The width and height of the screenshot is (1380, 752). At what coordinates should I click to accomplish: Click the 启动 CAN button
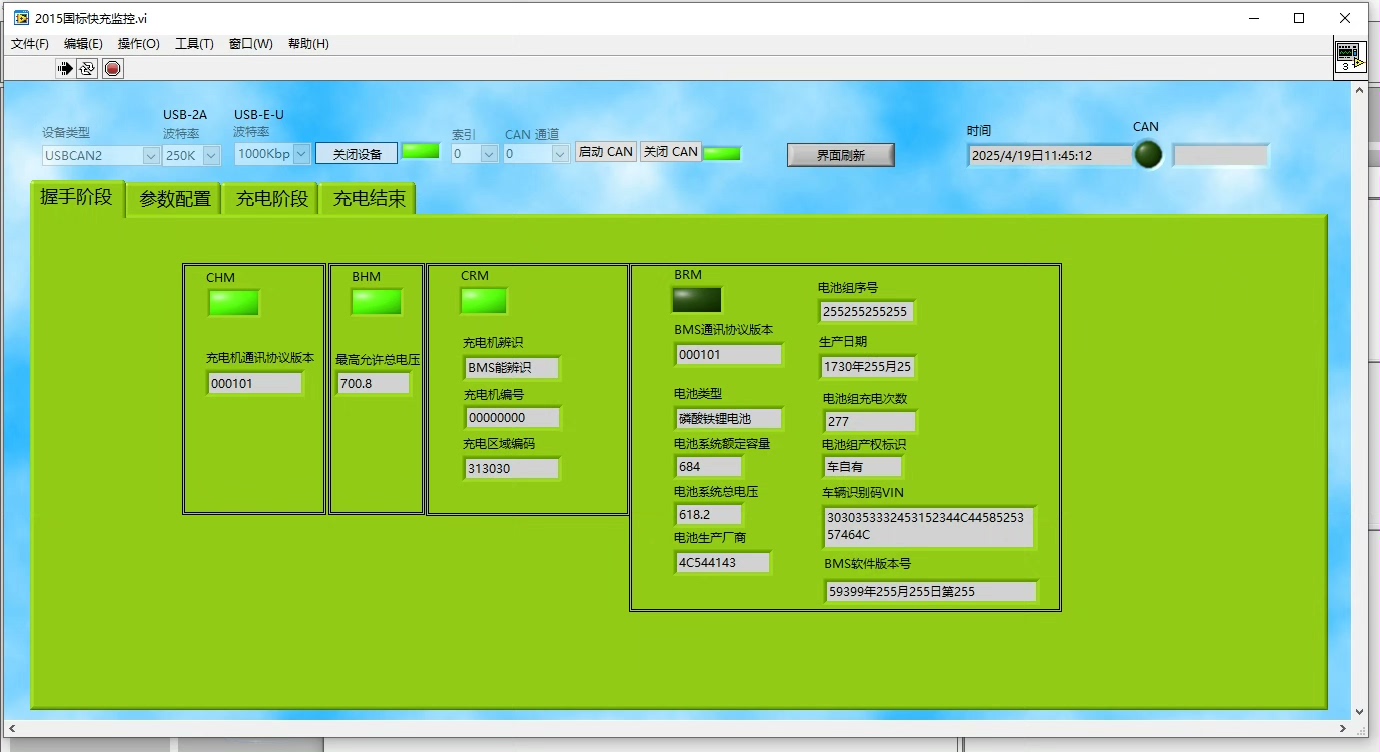605,152
